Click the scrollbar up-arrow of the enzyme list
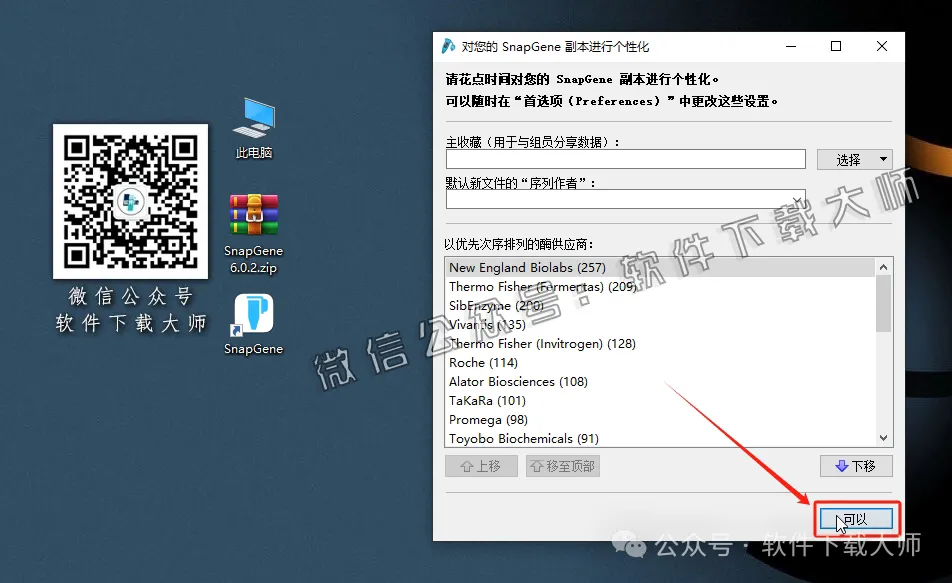952x583 pixels. (882, 266)
